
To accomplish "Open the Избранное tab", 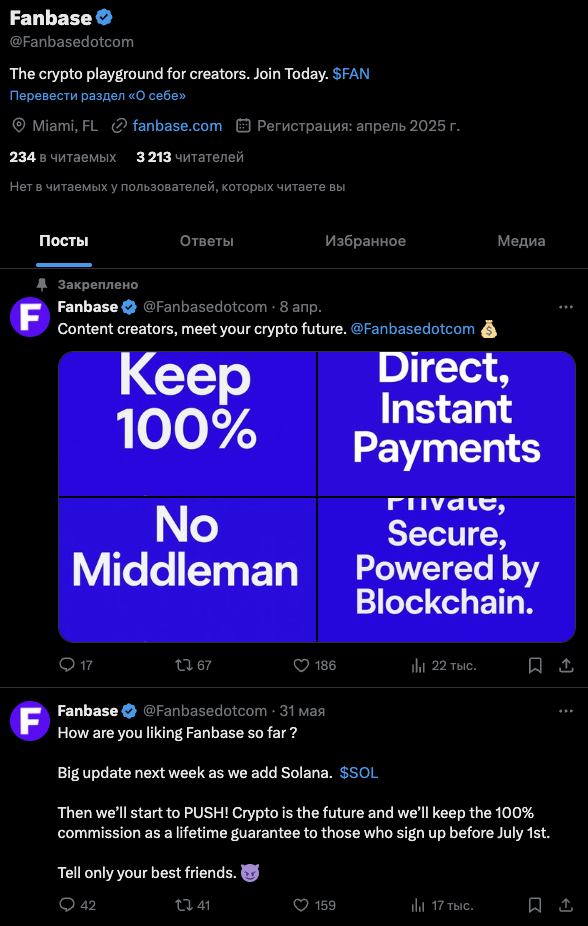I will [365, 241].
